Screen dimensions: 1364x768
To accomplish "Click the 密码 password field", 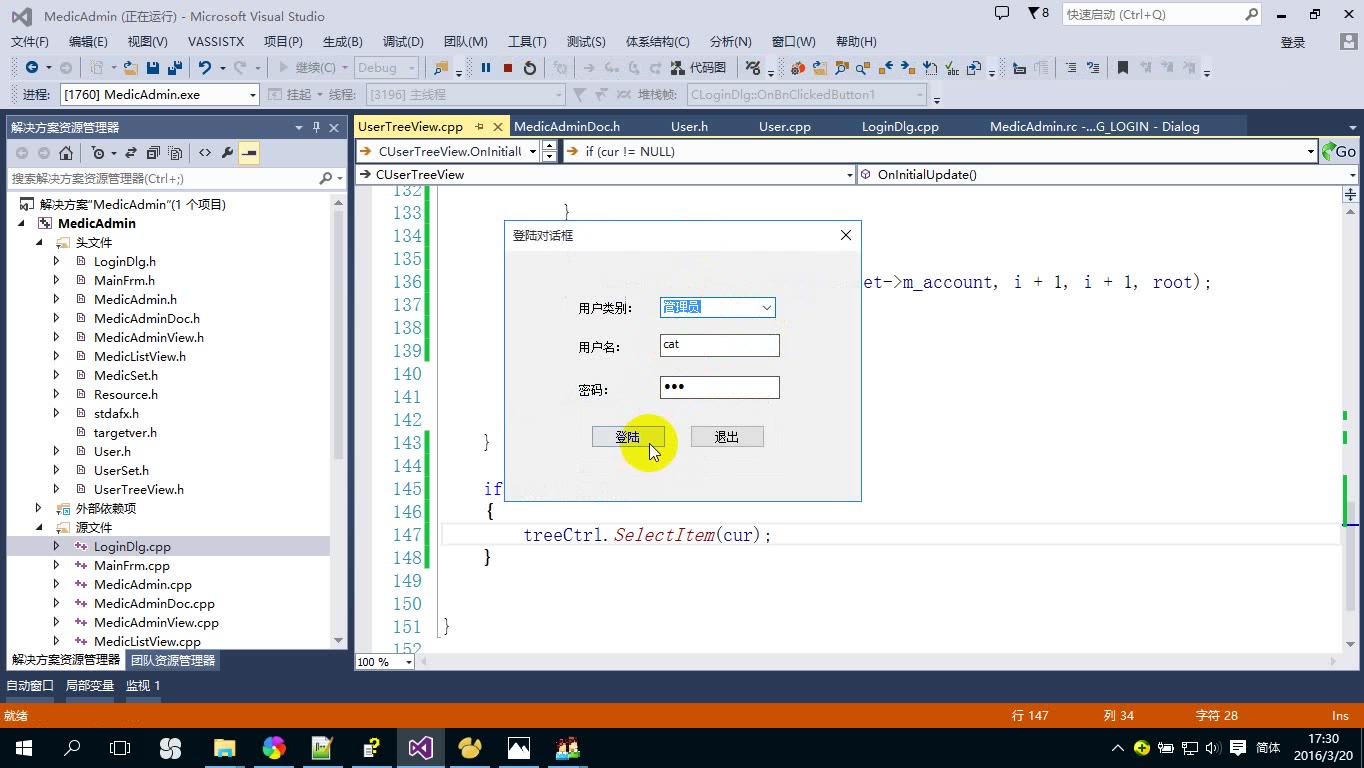I will coord(720,387).
